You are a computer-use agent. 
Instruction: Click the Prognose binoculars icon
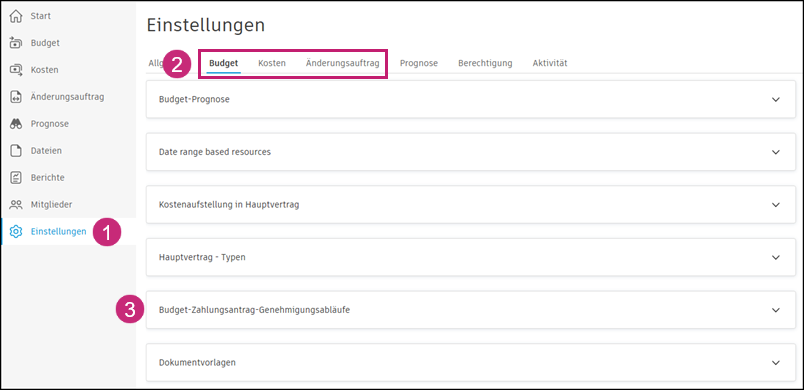[x=16, y=124]
